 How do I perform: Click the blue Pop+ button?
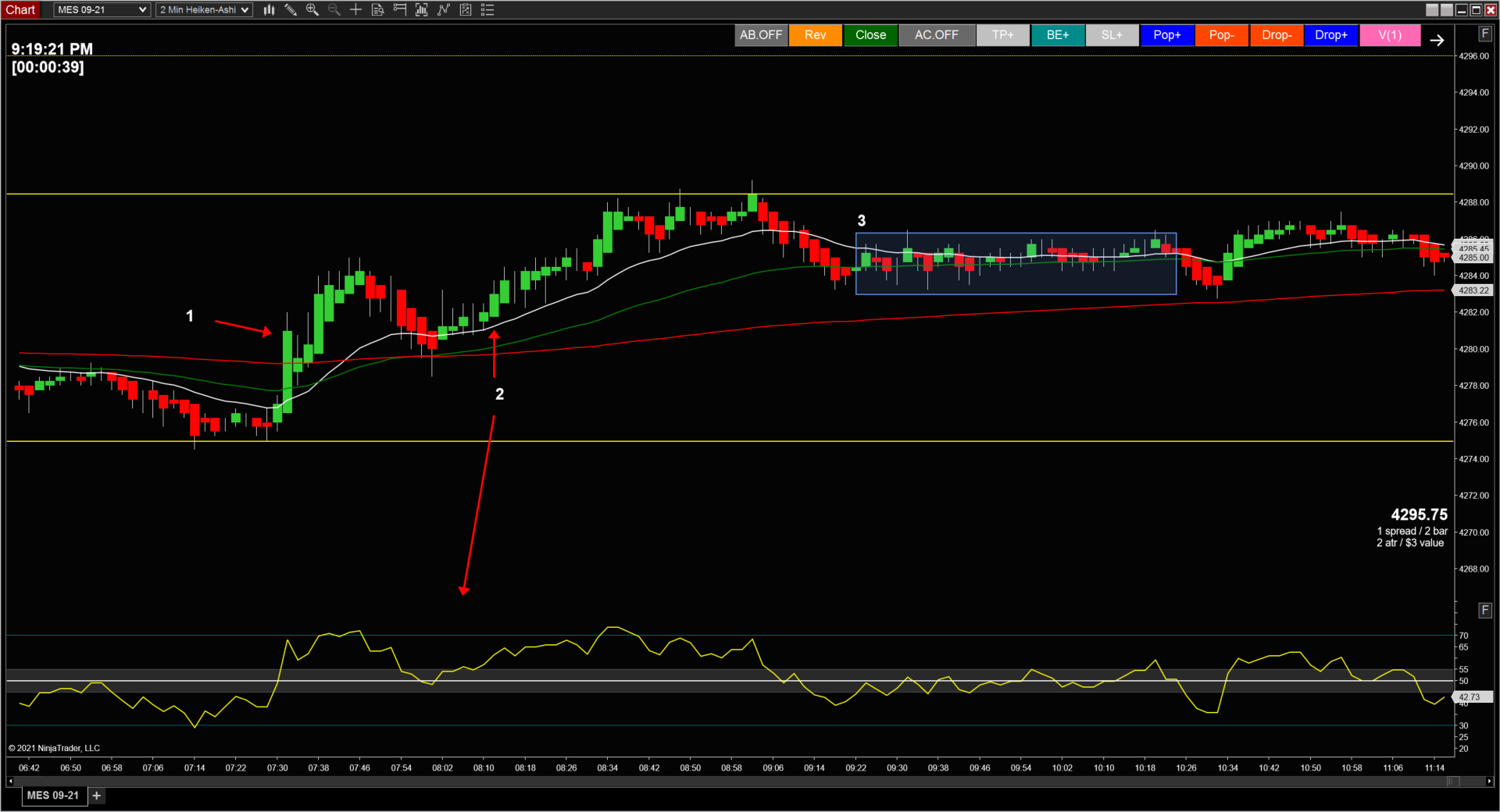(x=1167, y=35)
